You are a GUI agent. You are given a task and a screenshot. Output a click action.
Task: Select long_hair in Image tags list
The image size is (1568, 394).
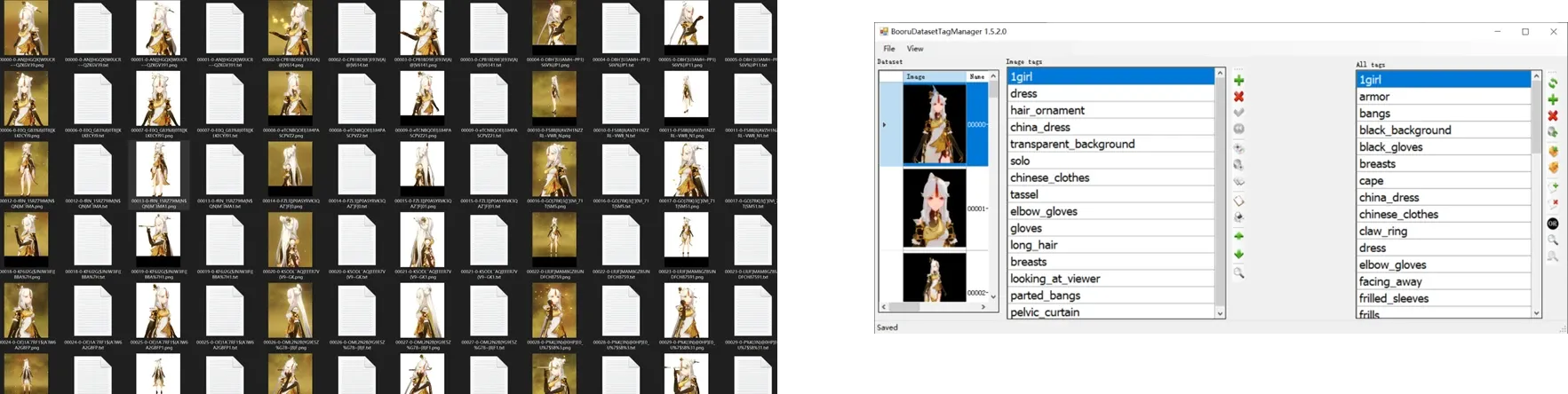click(1110, 245)
